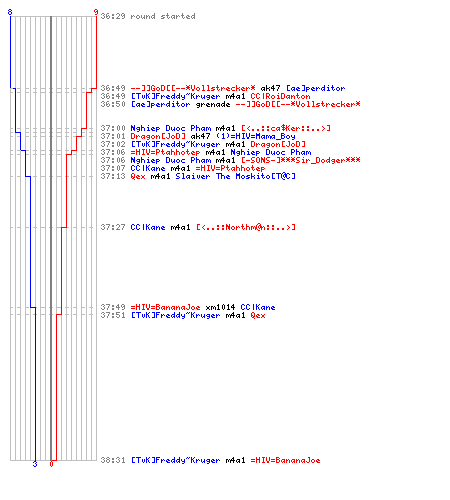Select (1)=HIV=Mama_Boy victim name
This screenshot has height=500, width=450.
point(256,136)
